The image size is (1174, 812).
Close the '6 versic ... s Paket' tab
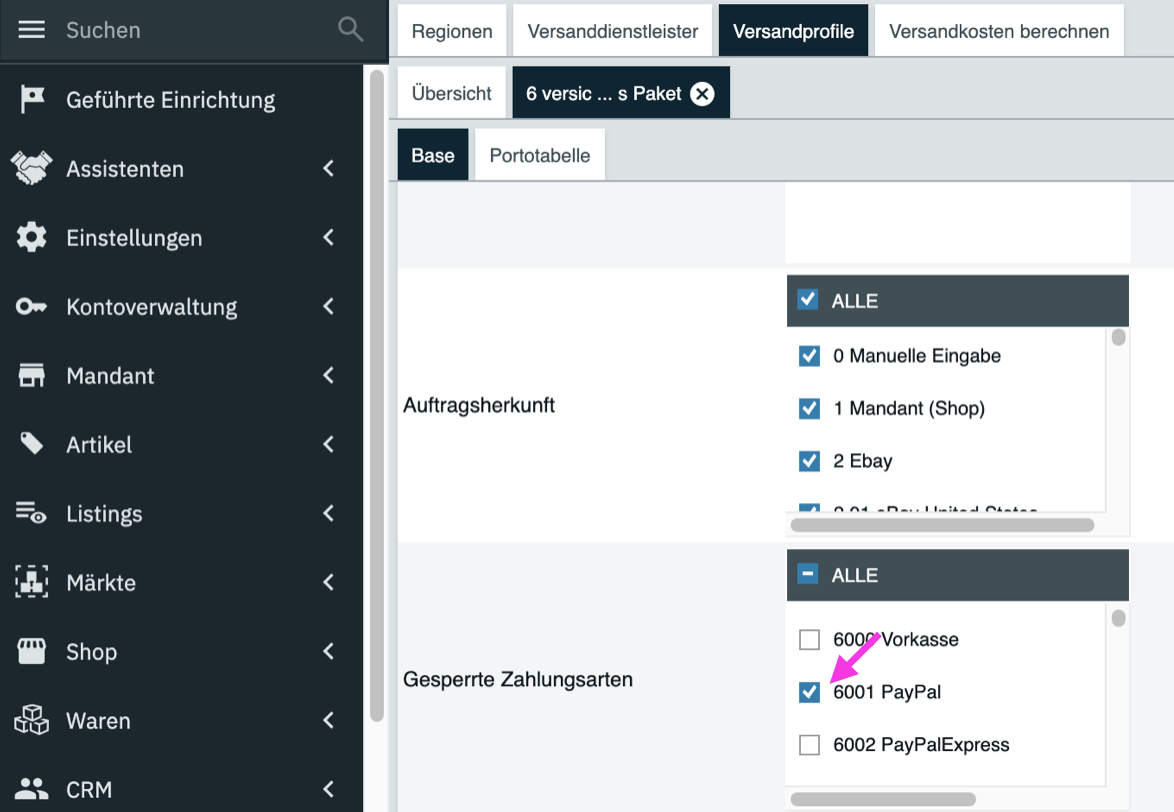point(703,94)
